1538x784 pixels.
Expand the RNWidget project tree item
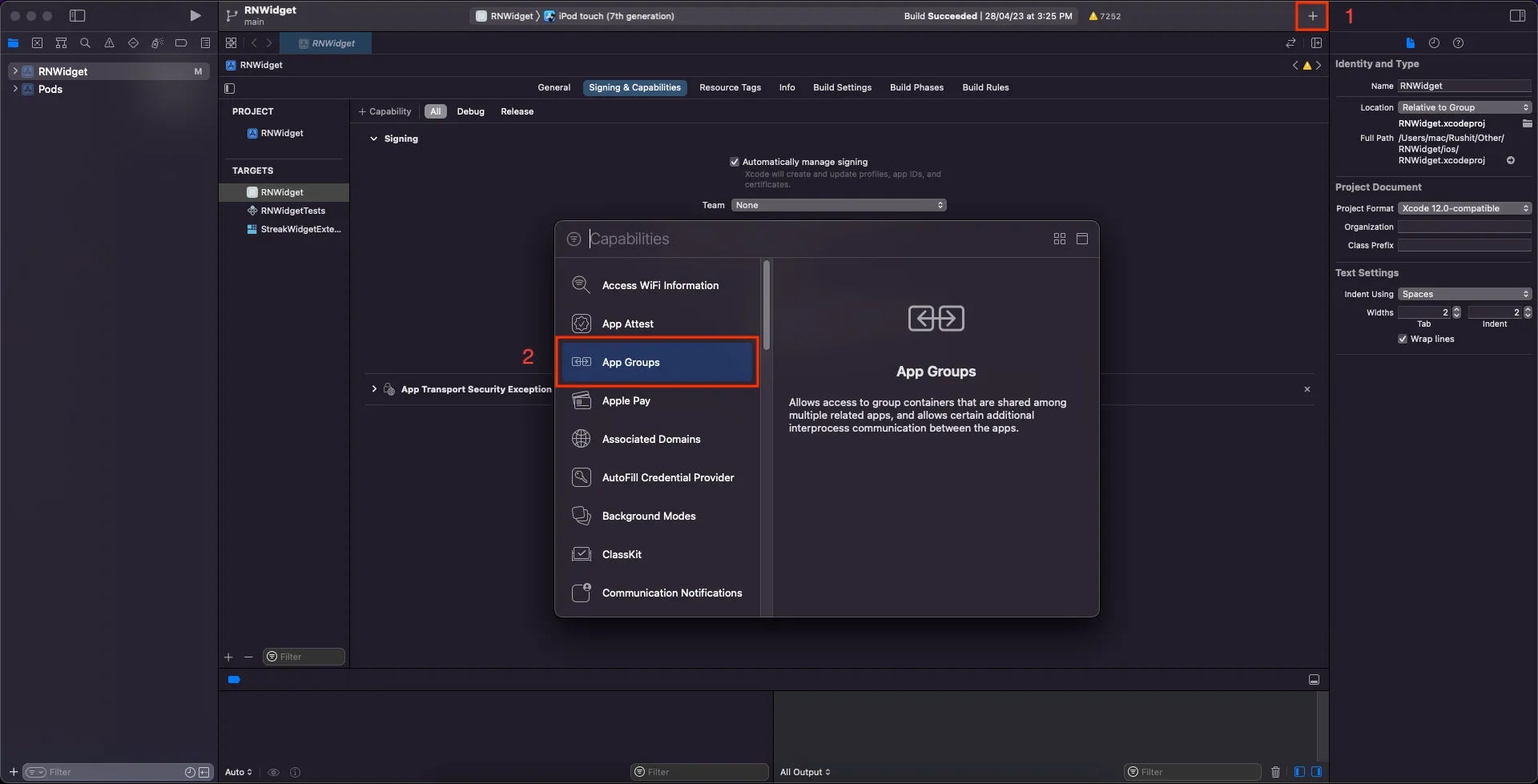pyautogui.click(x=15, y=71)
